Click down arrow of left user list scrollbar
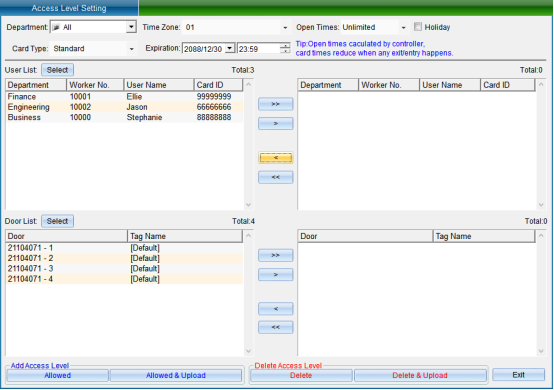554x390 pixels. (248, 205)
